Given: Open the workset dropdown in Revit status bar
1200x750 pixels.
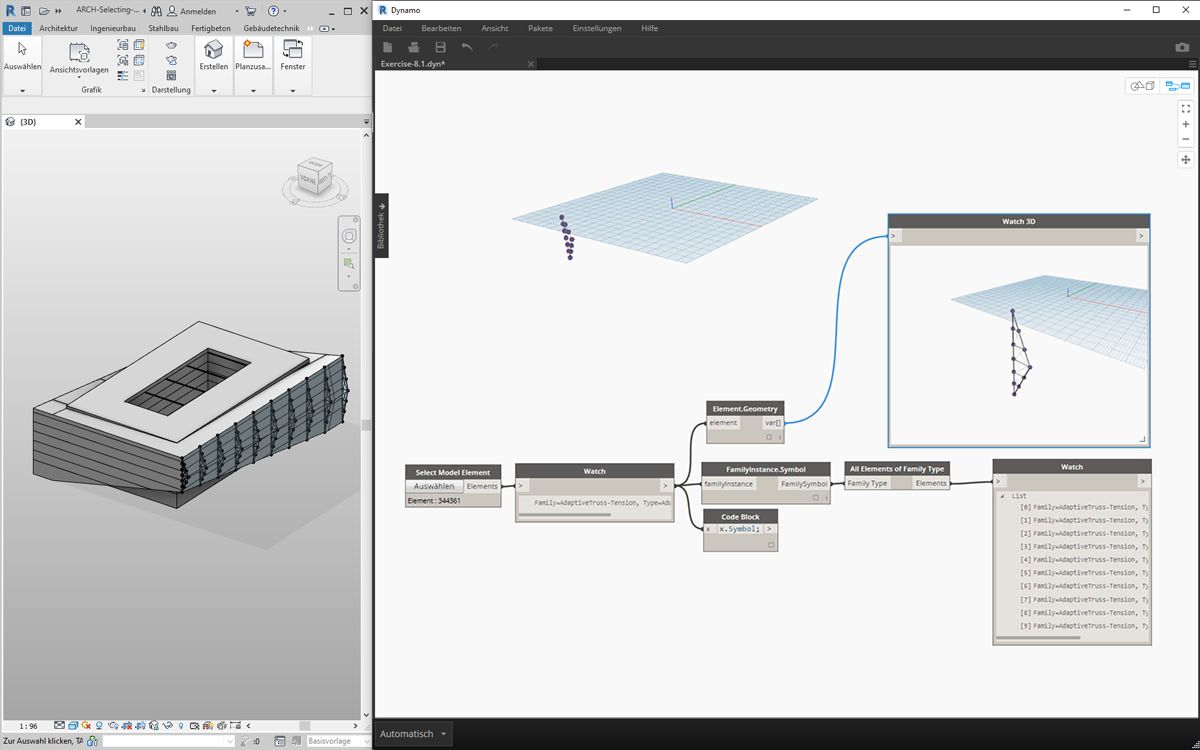Looking at the screenshot, I should [168, 741].
